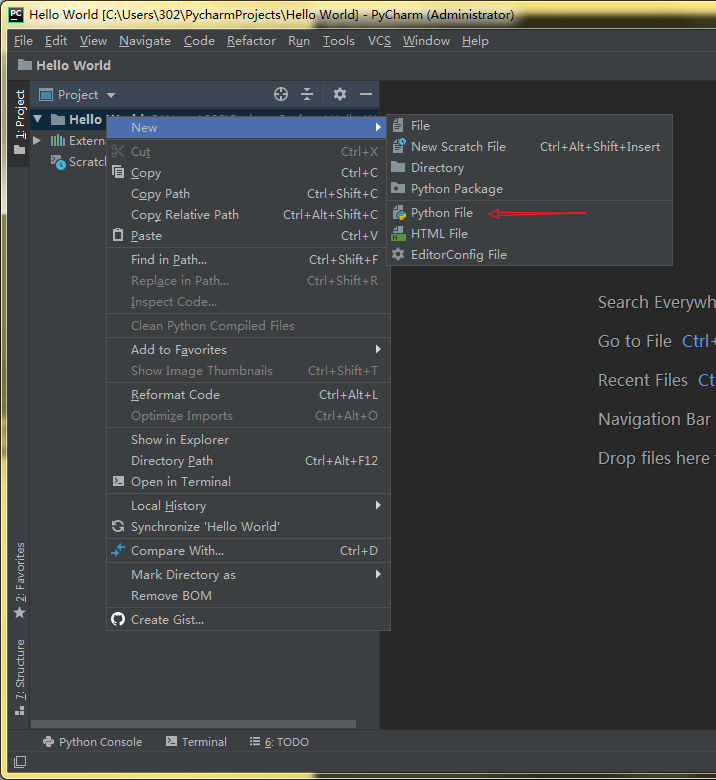Click the Paste clipboard icon
Screen dimensions: 716x780
click(x=118, y=235)
